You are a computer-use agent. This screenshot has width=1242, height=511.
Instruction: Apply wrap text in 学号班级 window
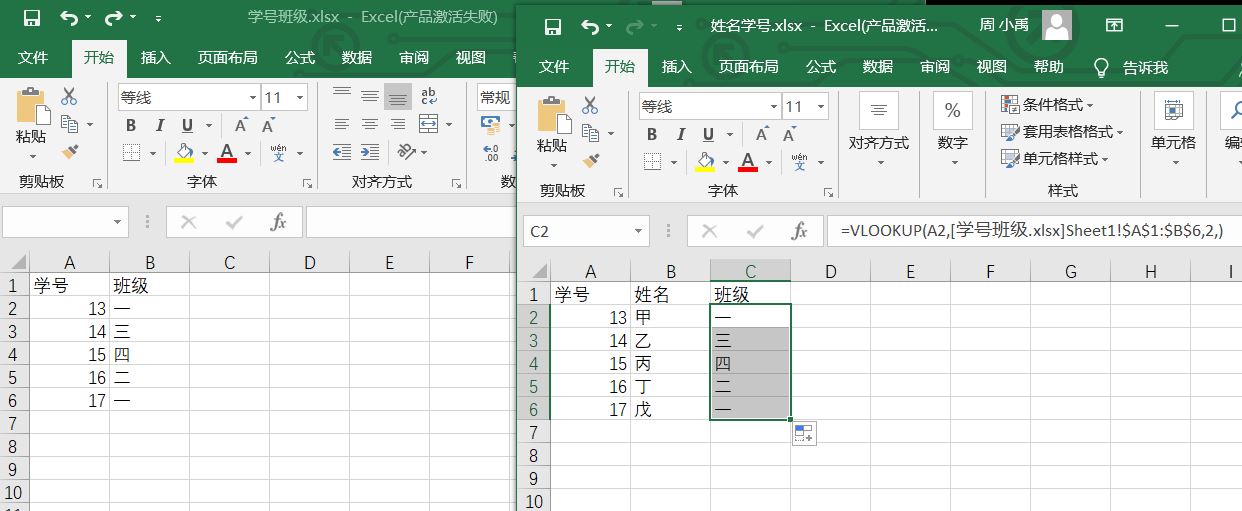(x=429, y=97)
